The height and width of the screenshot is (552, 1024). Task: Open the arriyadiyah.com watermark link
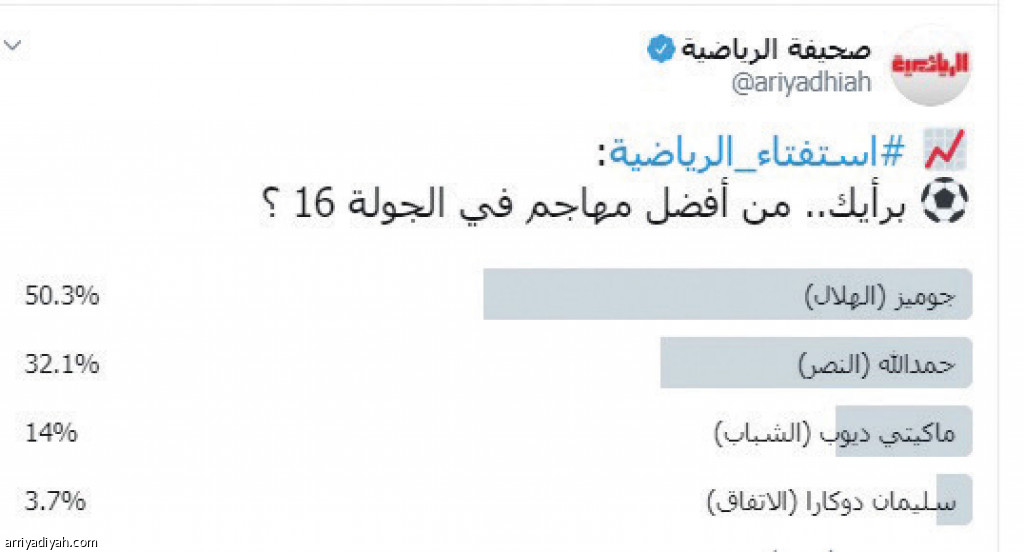click(x=51, y=543)
